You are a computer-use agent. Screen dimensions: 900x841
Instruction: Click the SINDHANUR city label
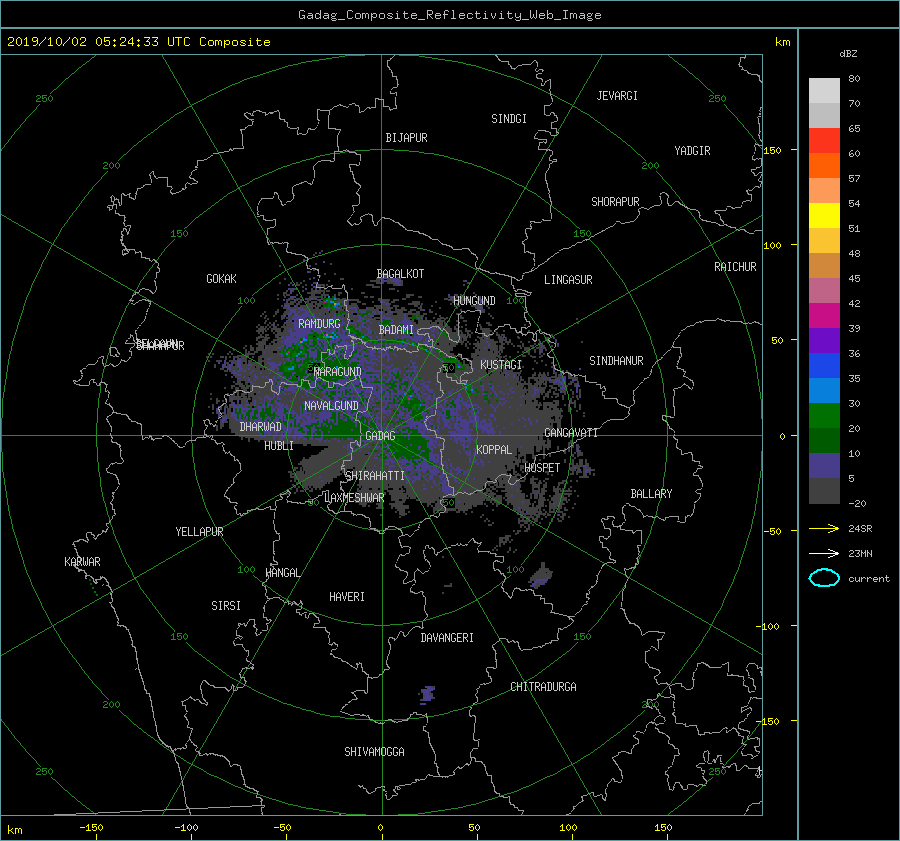pyautogui.click(x=616, y=361)
